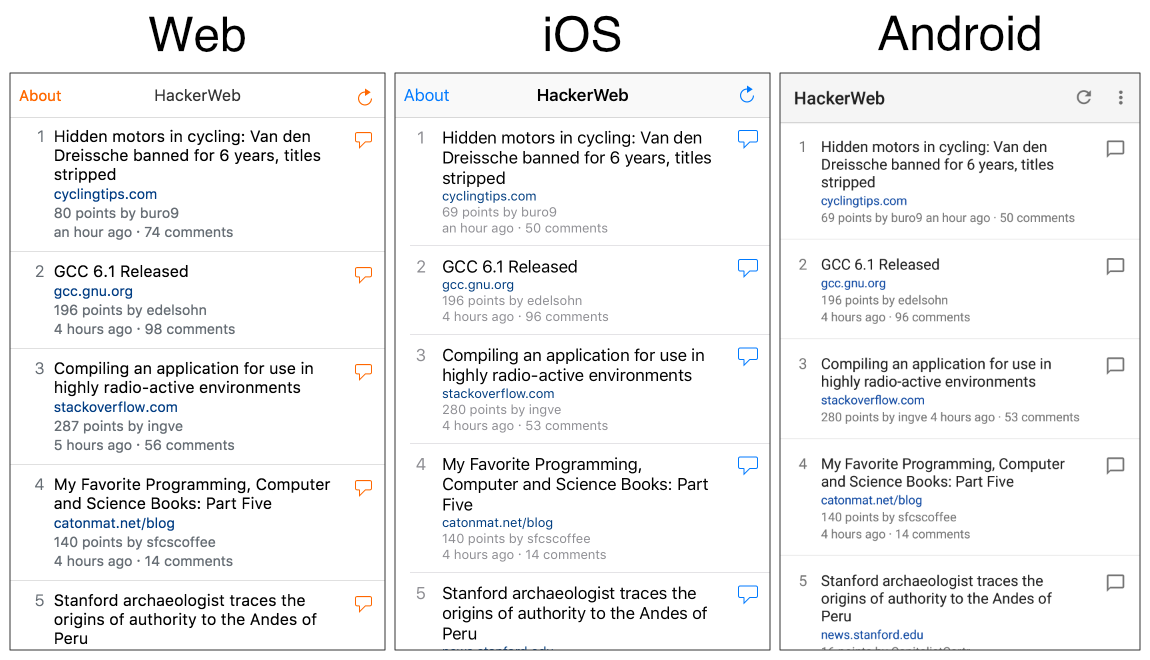The image size is (1150, 660).
Task: Open comments for Compiling story in Android panel
Action: 1115,366
